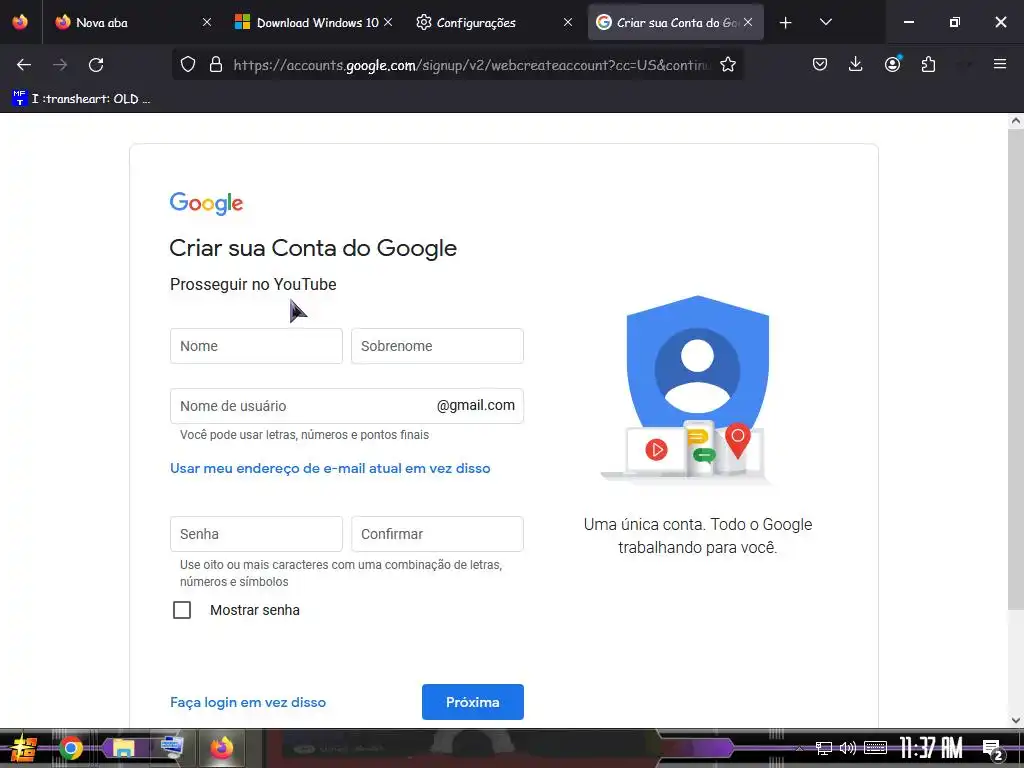
Task: Click the URL address field
Action: point(470,65)
